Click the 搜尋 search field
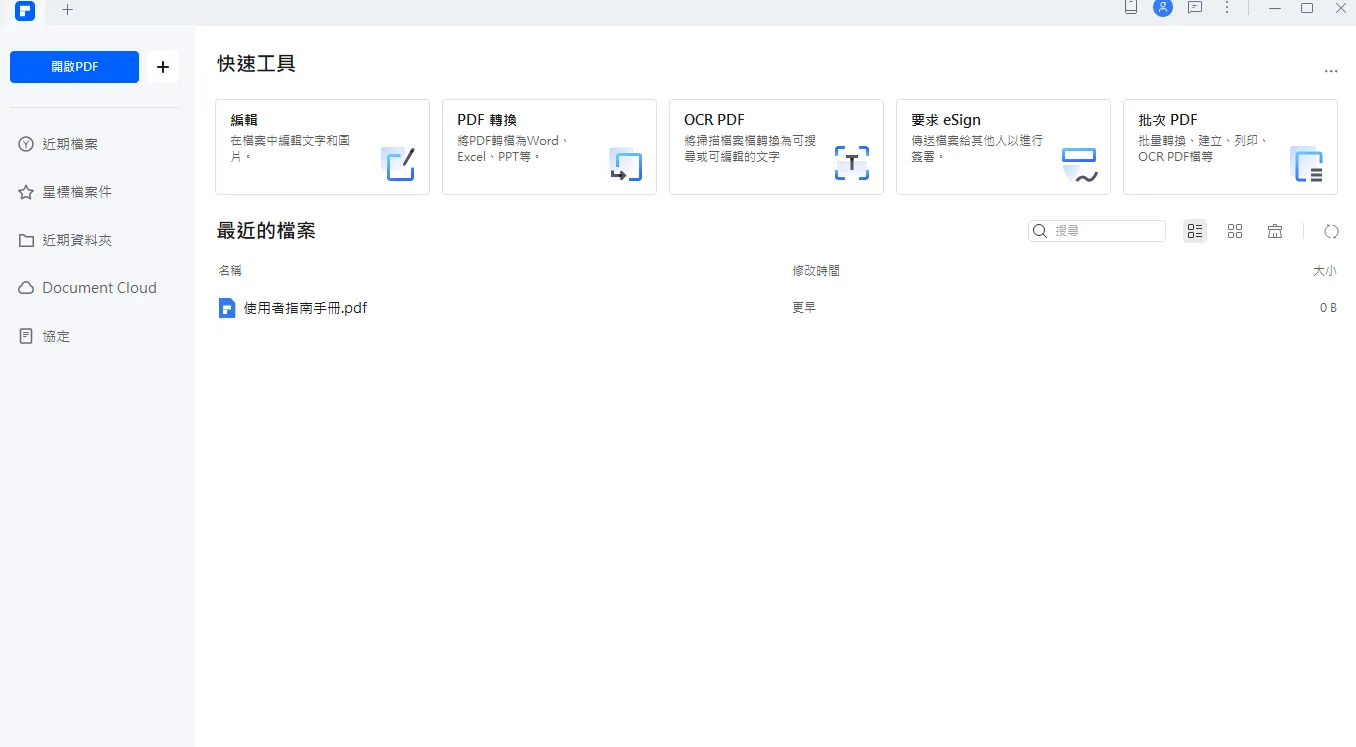This screenshot has height=747, width=1356. [1097, 231]
